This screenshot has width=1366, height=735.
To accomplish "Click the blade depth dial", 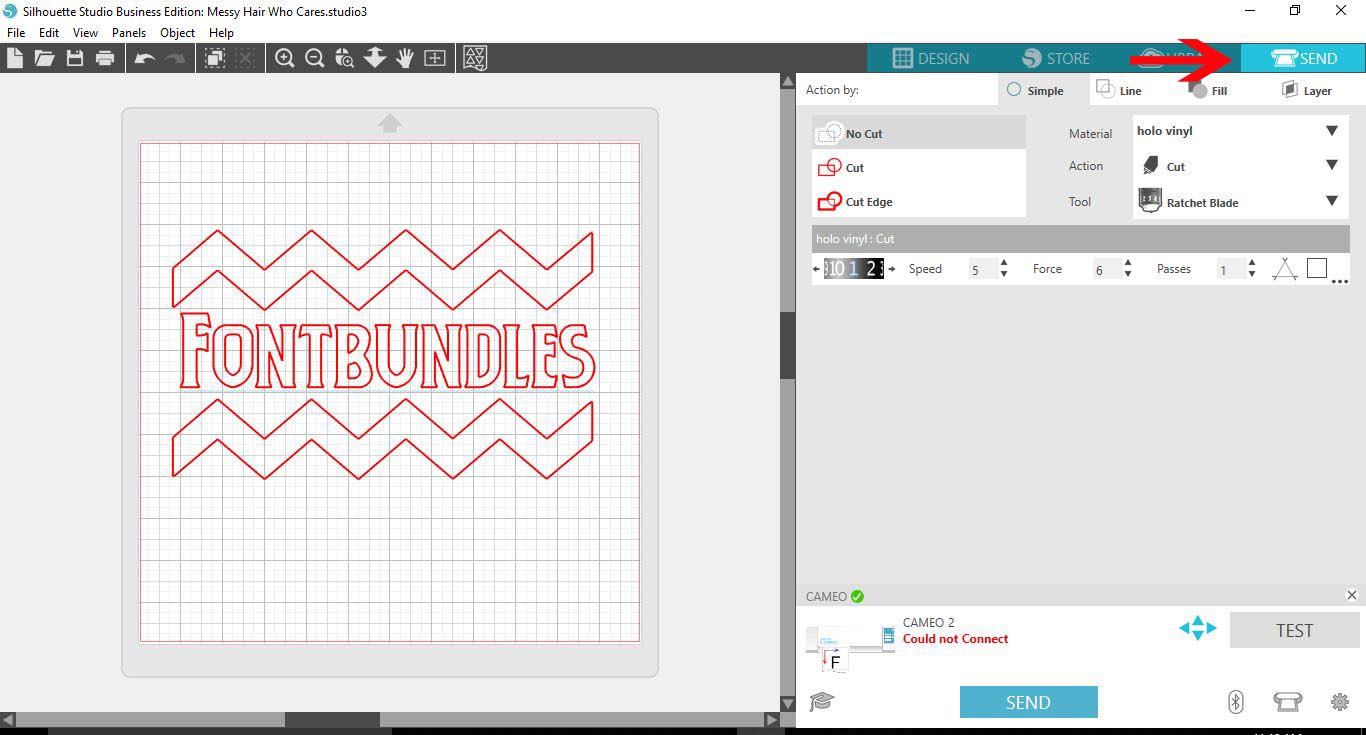I will [x=853, y=268].
